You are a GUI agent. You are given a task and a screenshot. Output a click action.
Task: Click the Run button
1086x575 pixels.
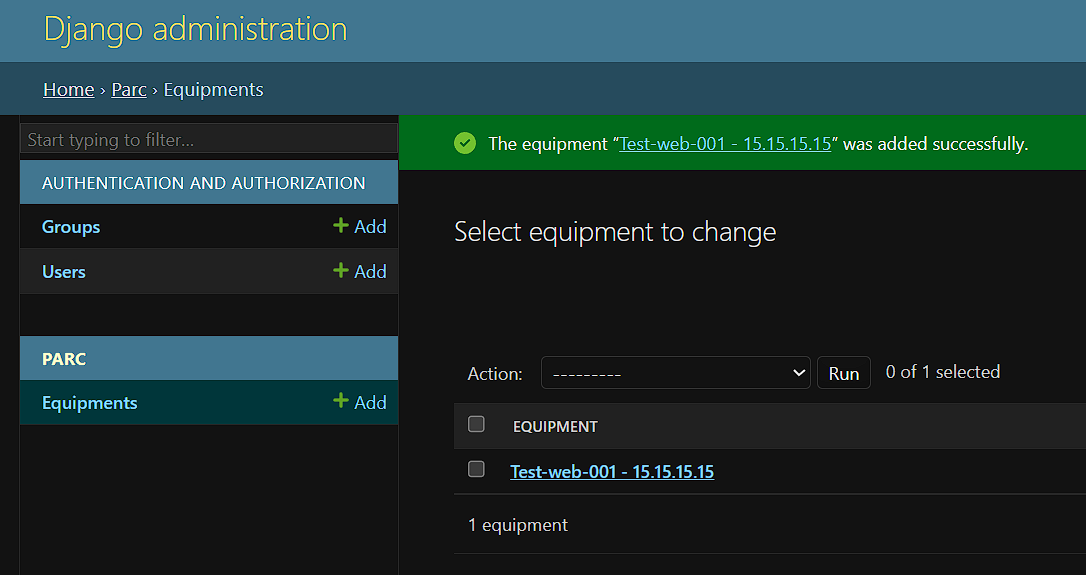click(x=844, y=373)
